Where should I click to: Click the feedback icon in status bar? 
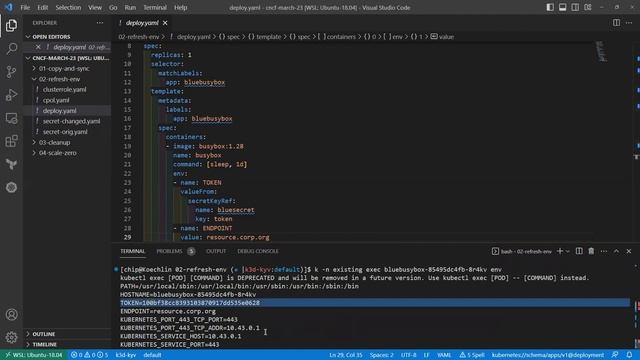tap(615, 355)
